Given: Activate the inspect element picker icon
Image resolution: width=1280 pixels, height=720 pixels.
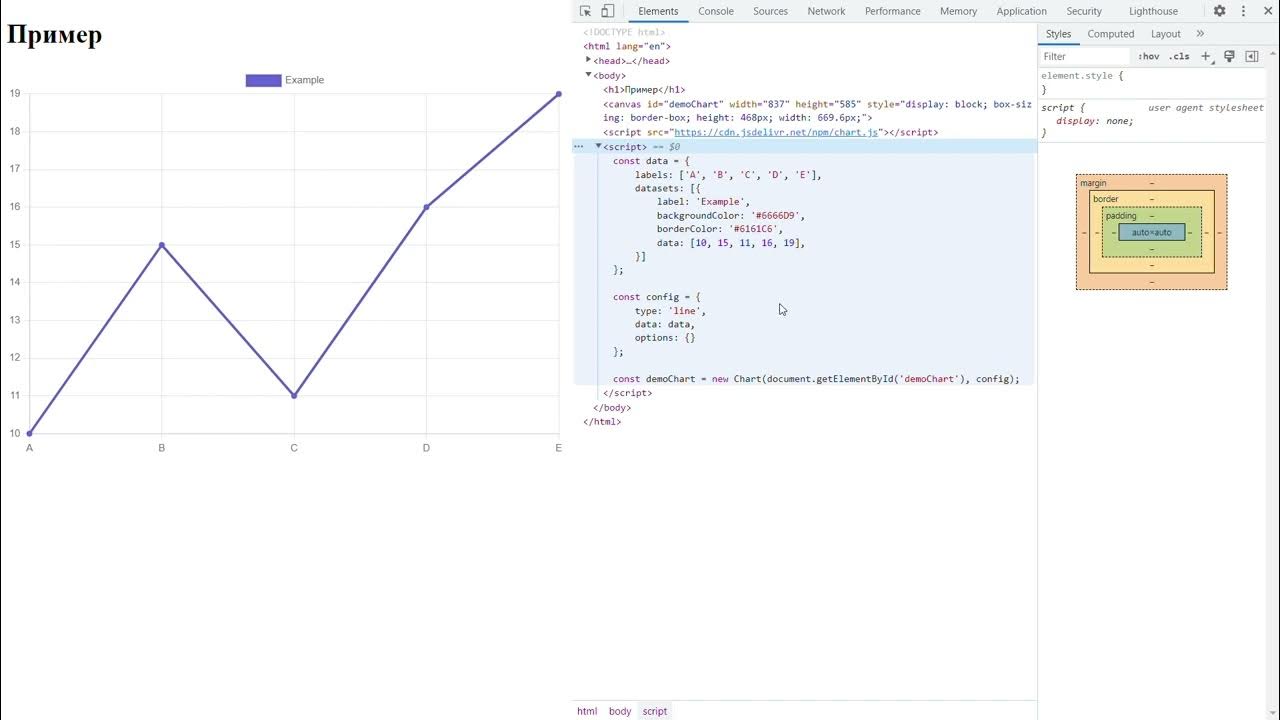Looking at the screenshot, I should [585, 11].
